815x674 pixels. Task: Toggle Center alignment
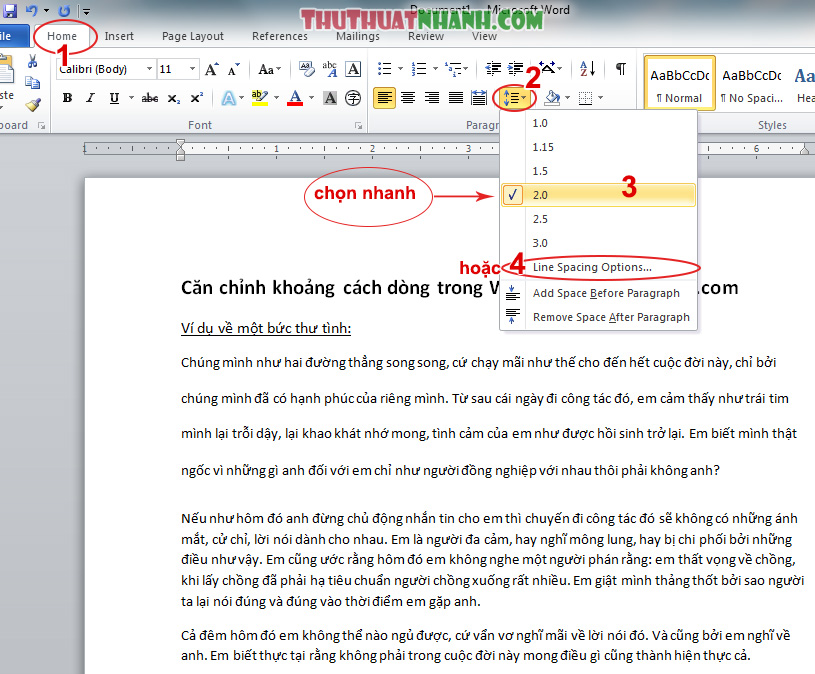(x=408, y=98)
